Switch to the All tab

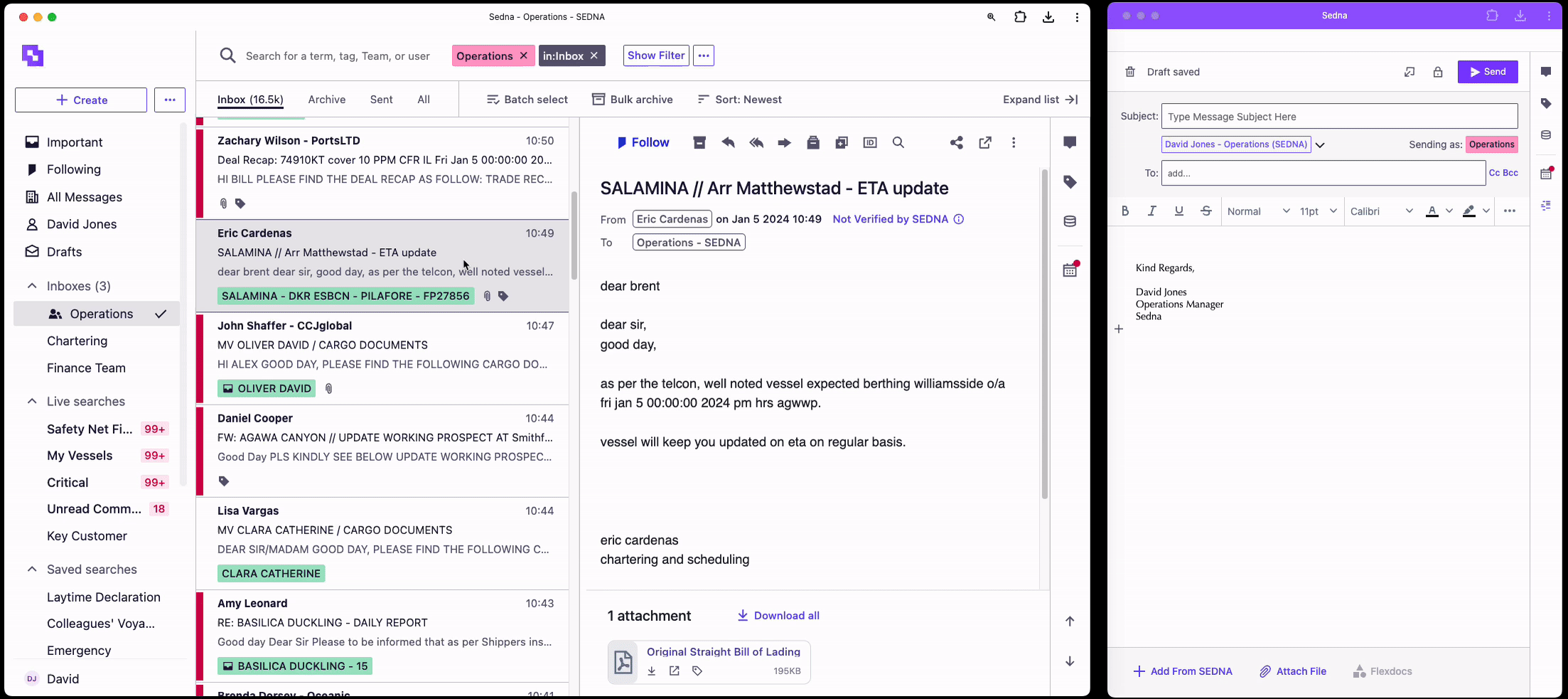coord(424,100)
